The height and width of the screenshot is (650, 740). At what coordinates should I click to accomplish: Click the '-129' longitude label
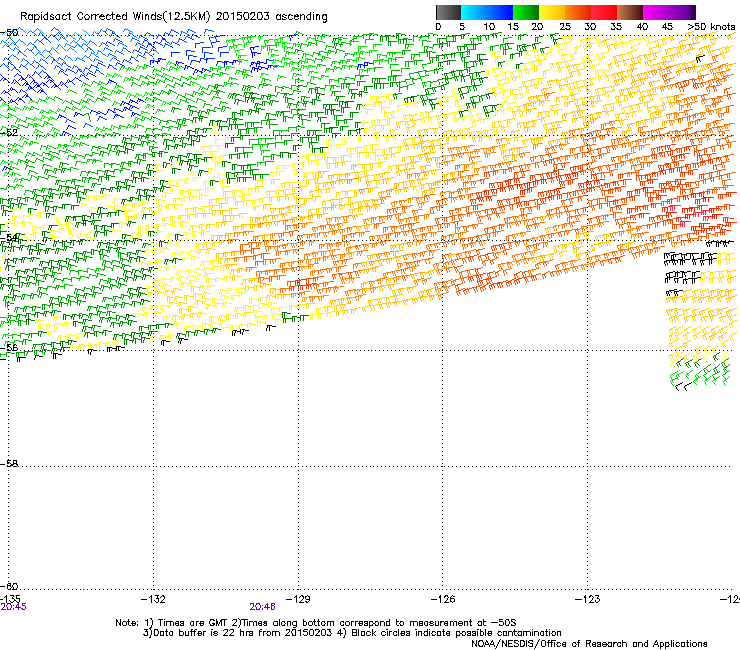point(298,599)
